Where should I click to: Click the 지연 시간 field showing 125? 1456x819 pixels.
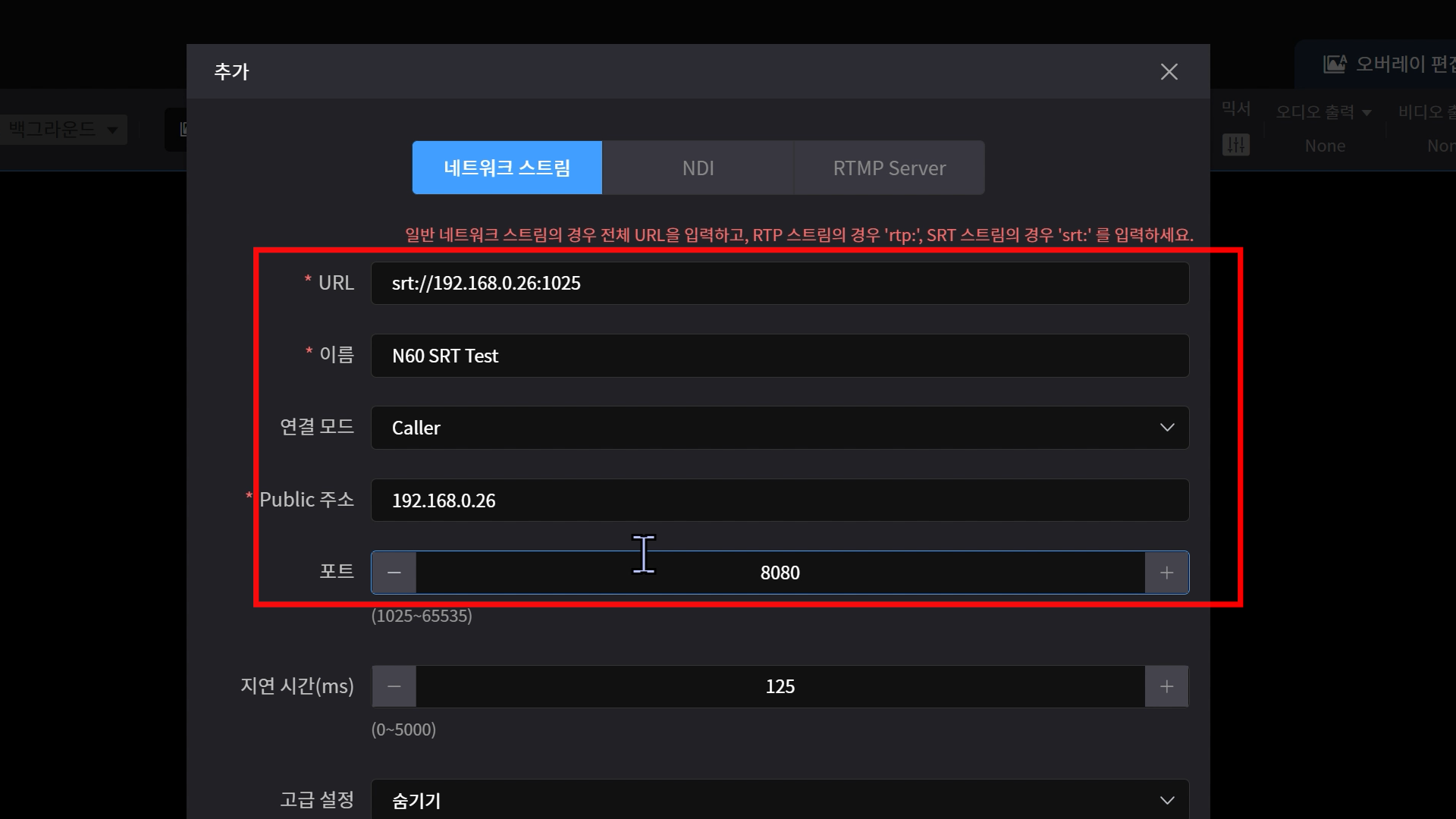tap(780, 686)
